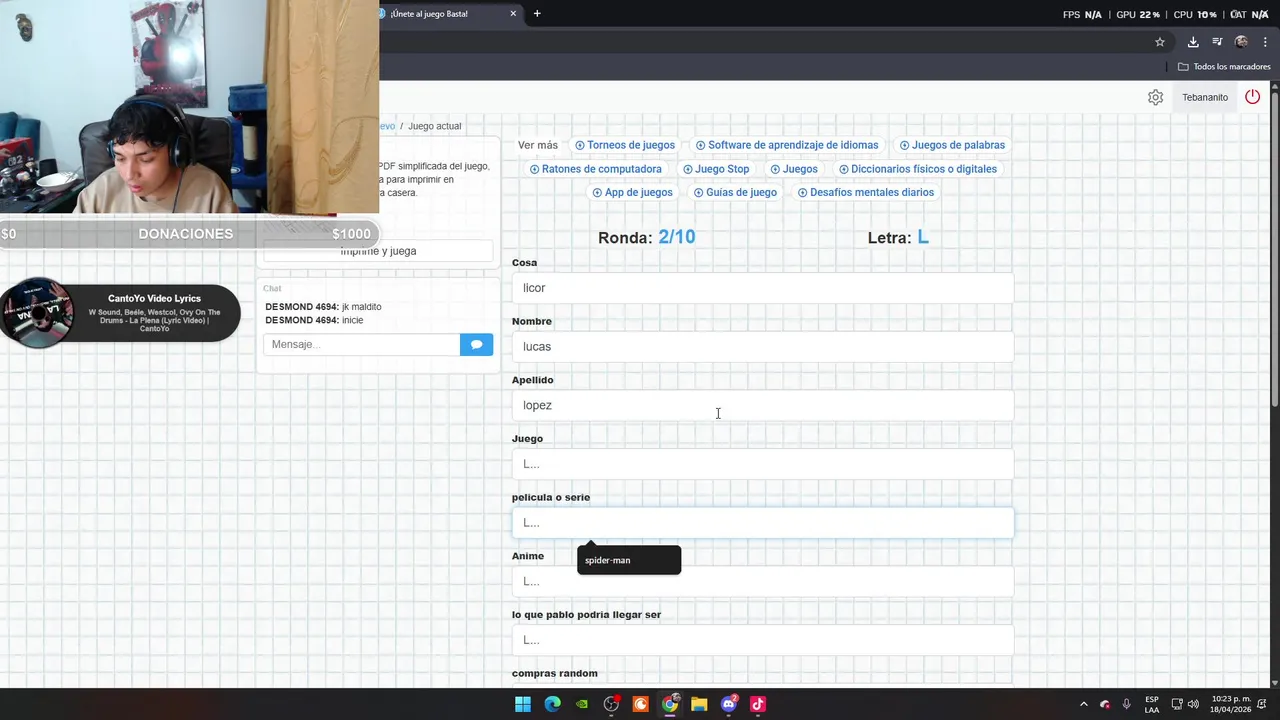The image size is (1280, 720).
Task: Click the CantoYo Video Lyrics now-playing widget
Action: click(120, 313)
